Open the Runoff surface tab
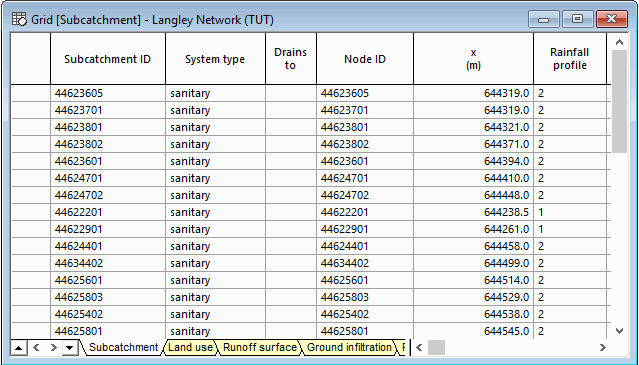This screenshot has width=639, height=365. click(x=260, y=347)
